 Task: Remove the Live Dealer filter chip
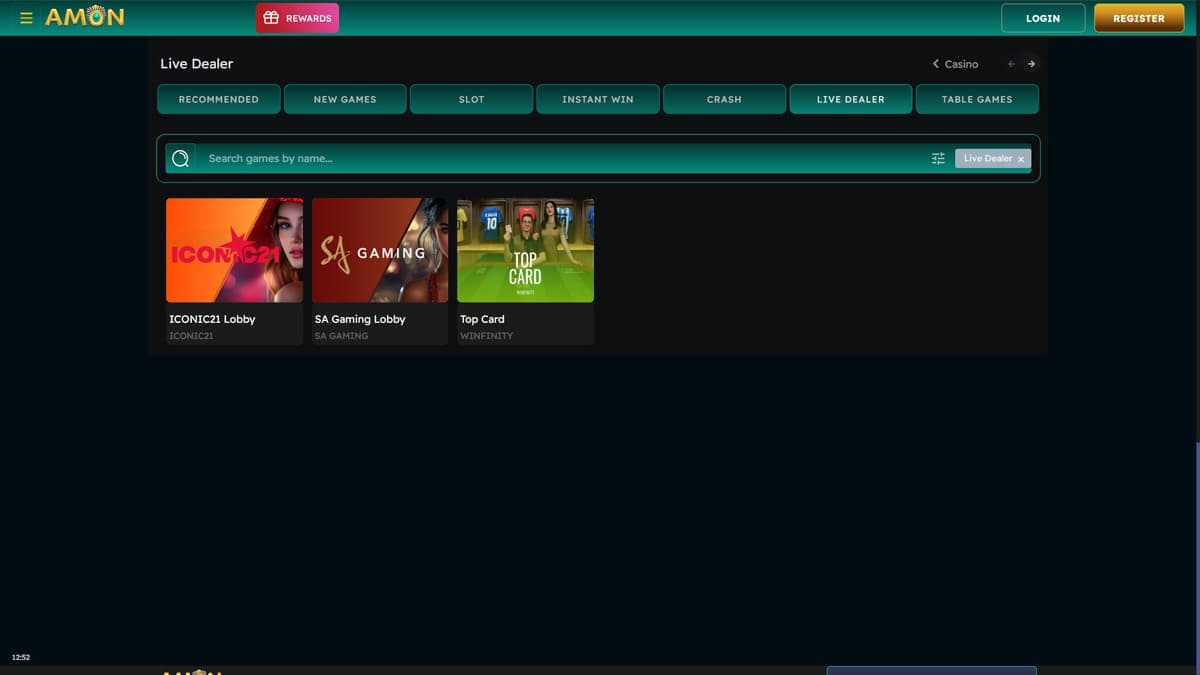tap(1020, 159)
